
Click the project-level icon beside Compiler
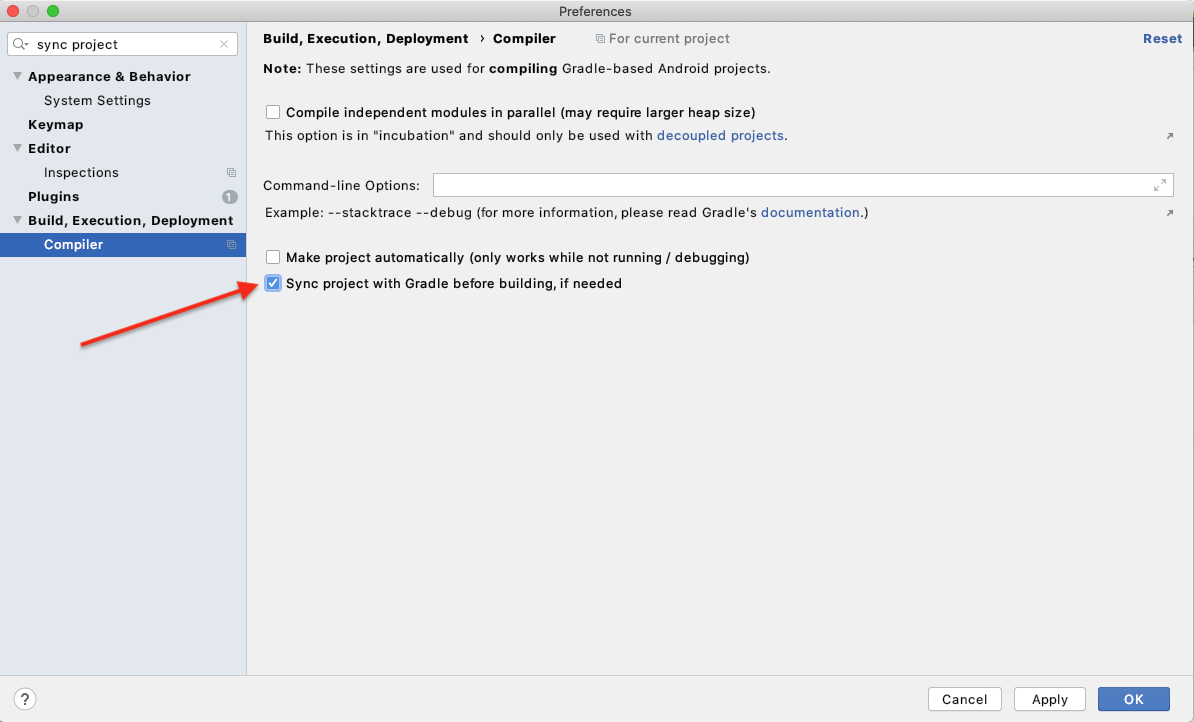(x=231, y=245)
